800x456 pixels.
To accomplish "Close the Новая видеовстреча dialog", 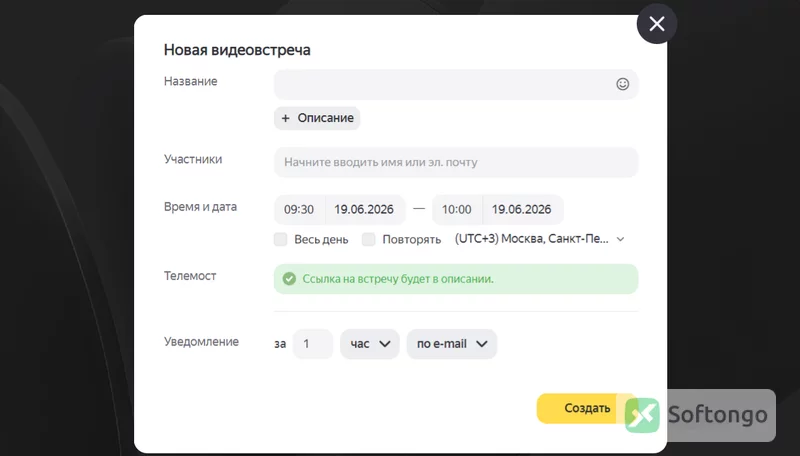I will coord(657,24).
